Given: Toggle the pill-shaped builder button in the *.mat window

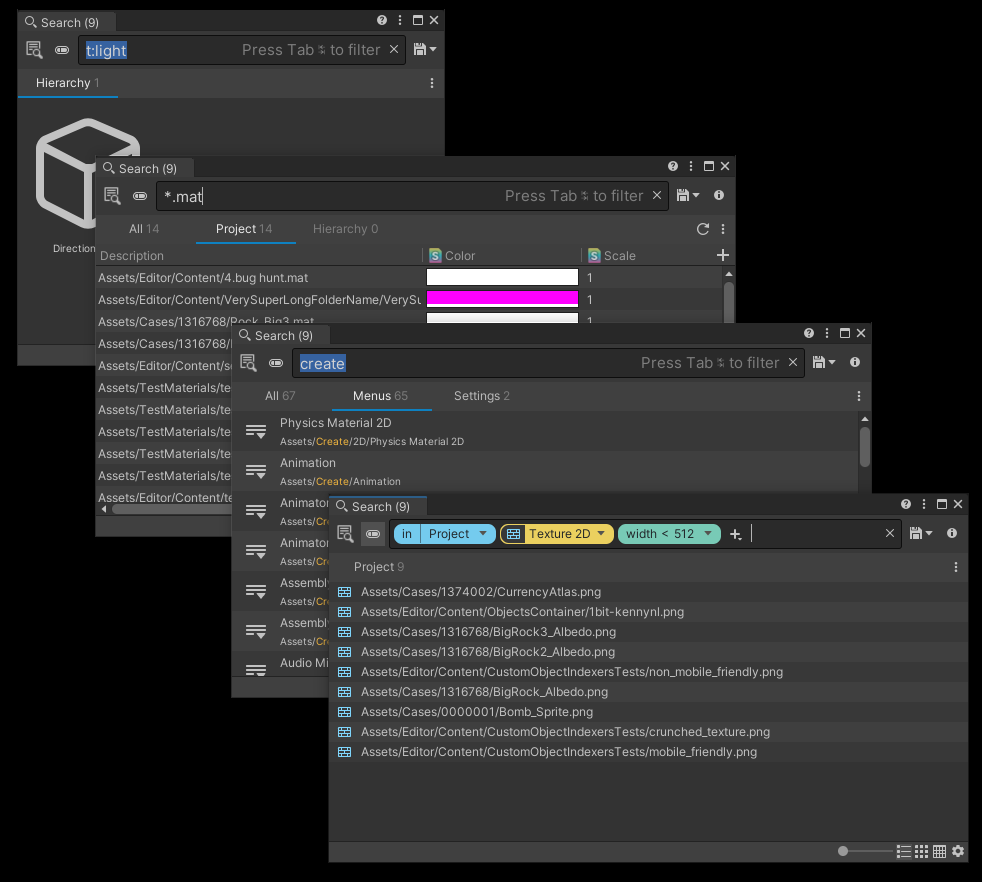Looking at the screenshot, I should [140, 196].
